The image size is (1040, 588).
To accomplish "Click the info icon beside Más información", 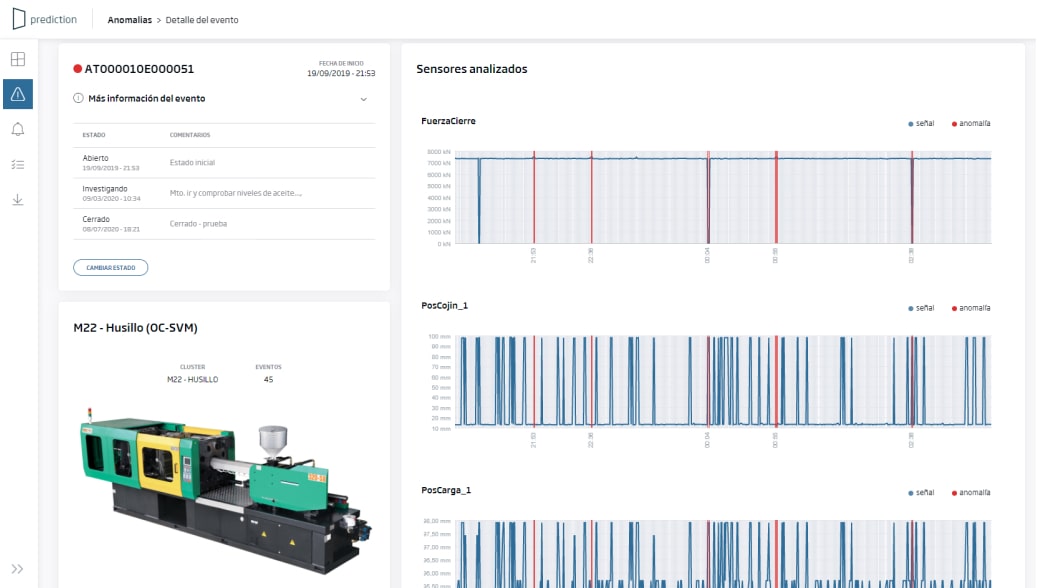I will point(78,99).
